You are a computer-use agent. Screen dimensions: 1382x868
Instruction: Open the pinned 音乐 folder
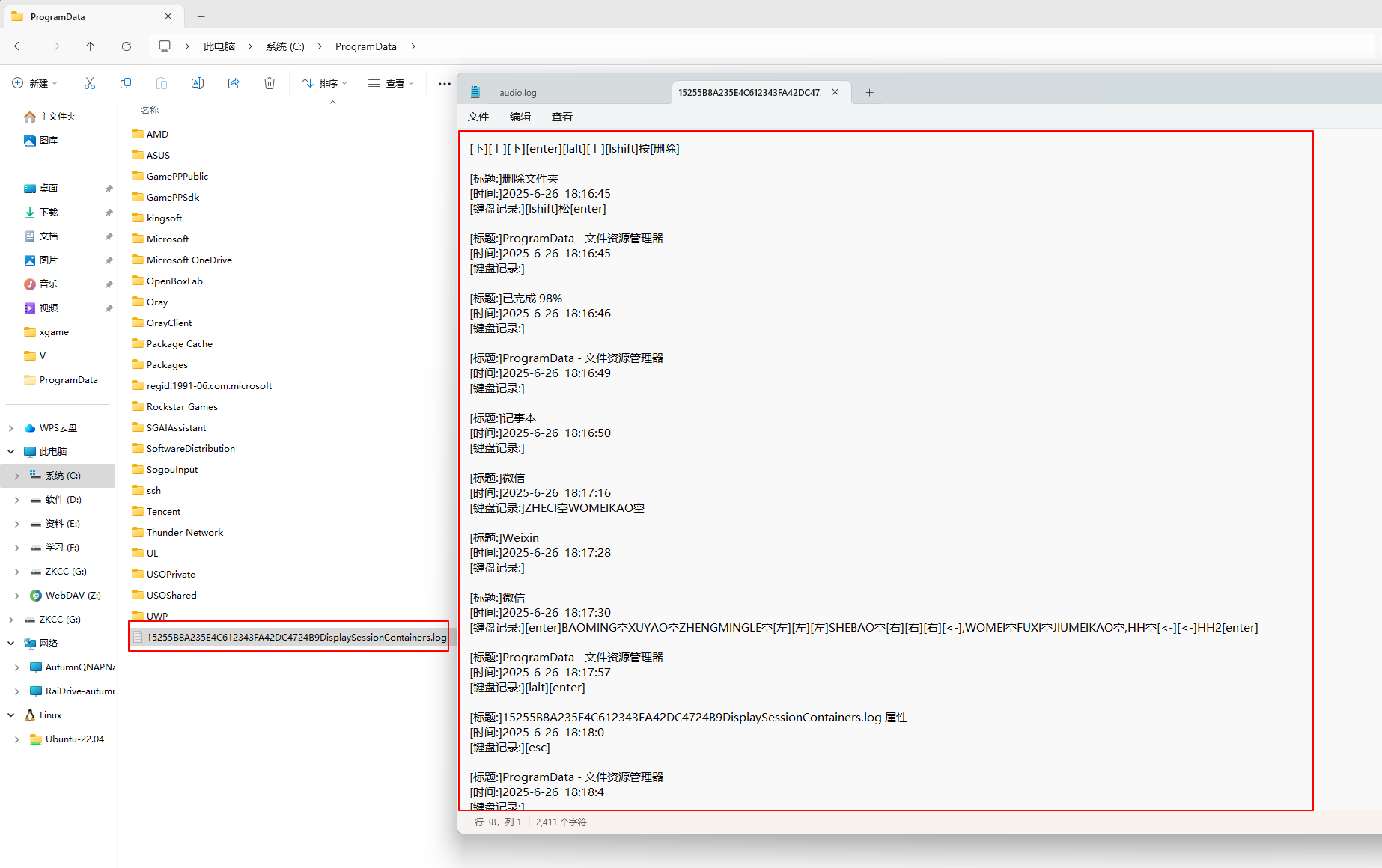pyautogui.click(x=41, y=284)
